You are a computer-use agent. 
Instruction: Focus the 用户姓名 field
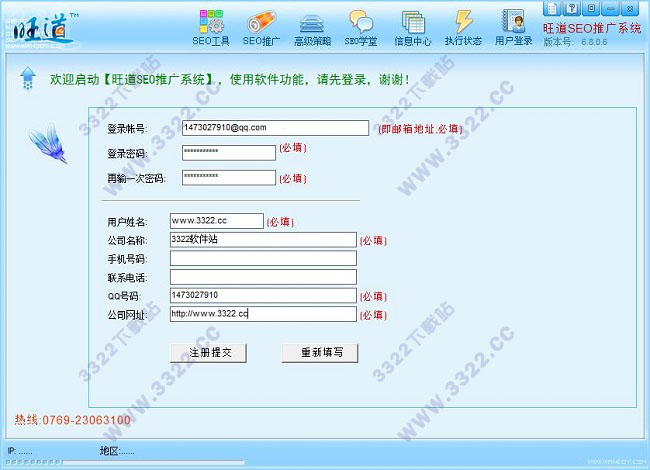point(217,221)
